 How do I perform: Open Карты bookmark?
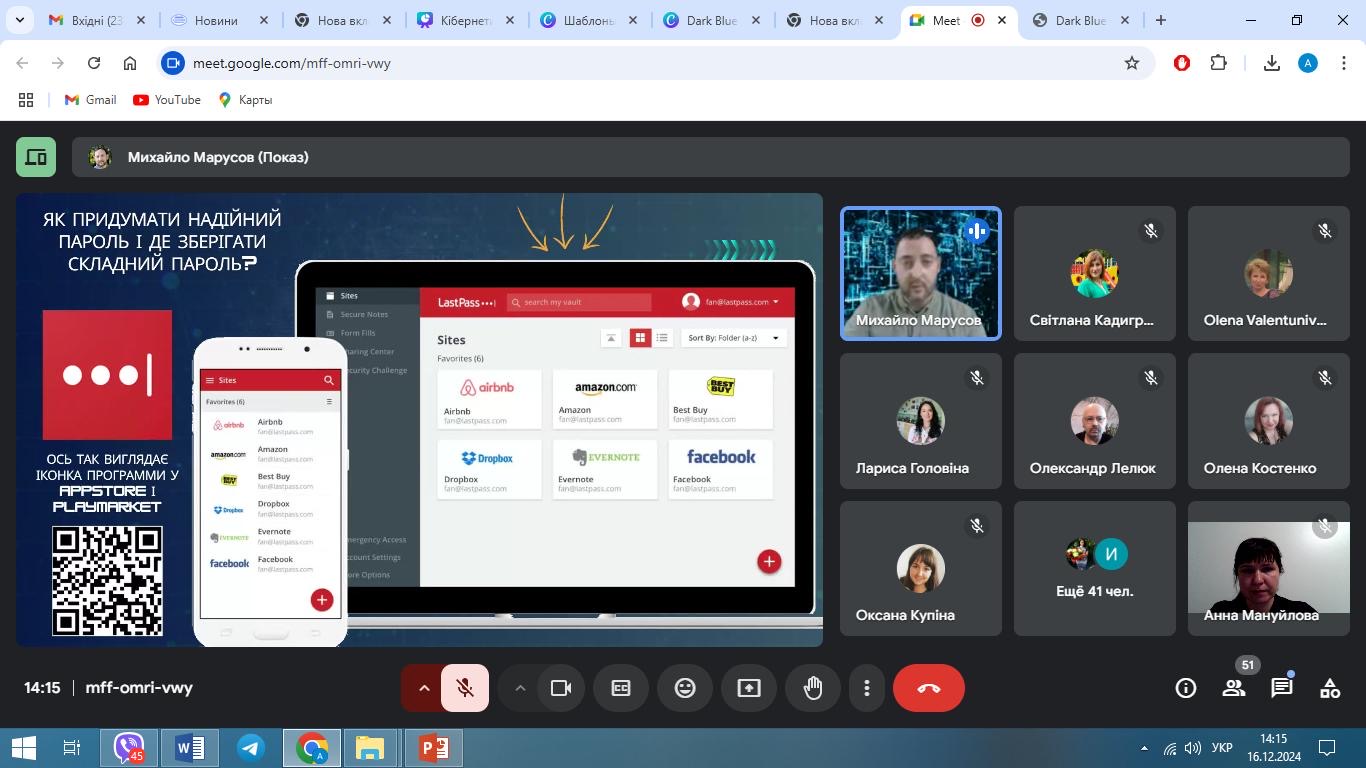[x=246, y=100]
